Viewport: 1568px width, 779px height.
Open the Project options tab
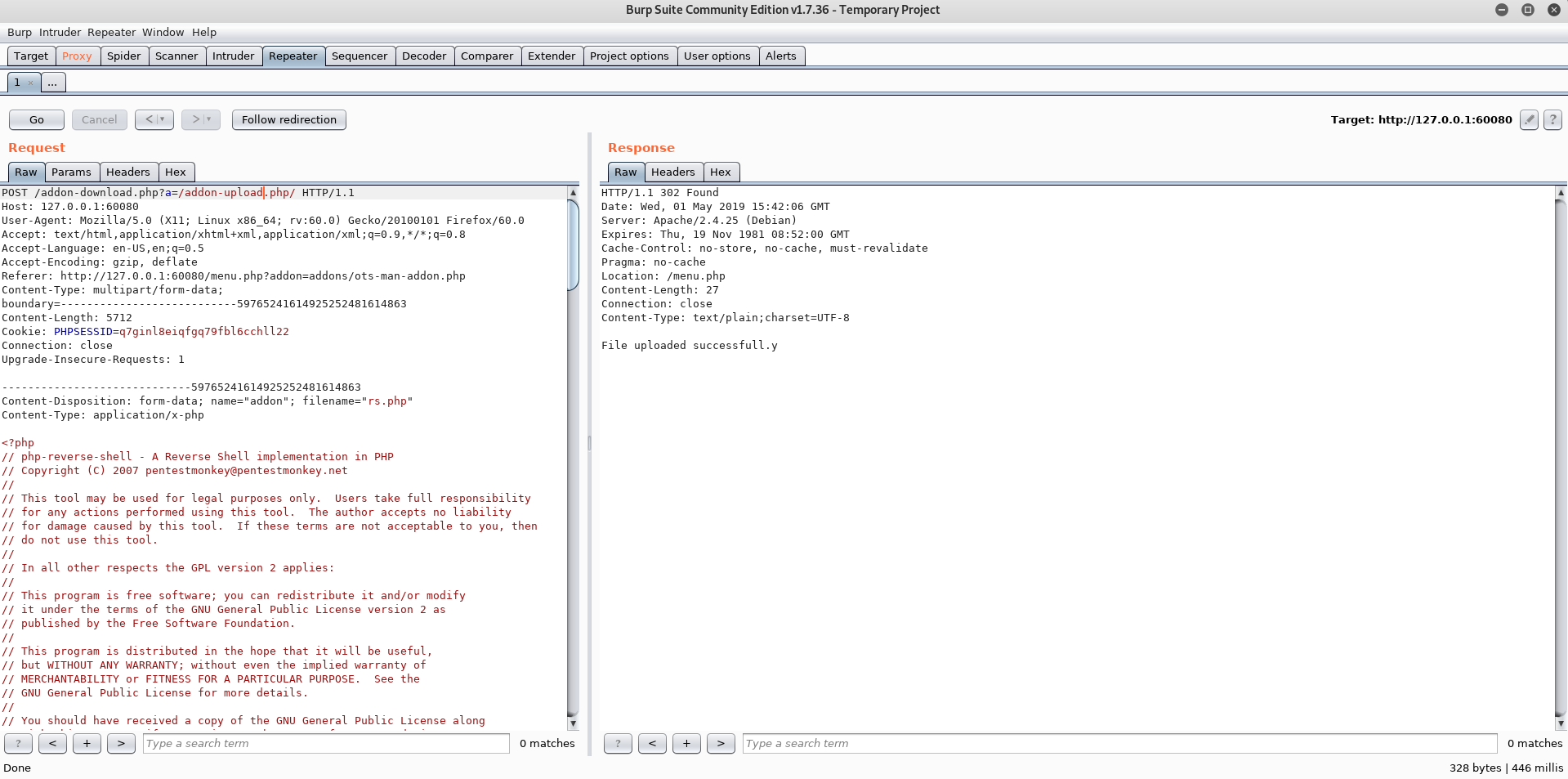tap(629, 56)
